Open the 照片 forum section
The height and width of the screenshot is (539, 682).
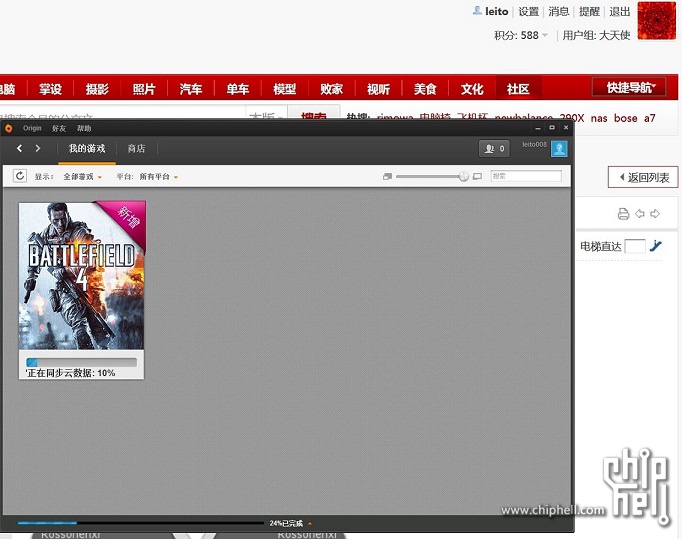point(144,89)
